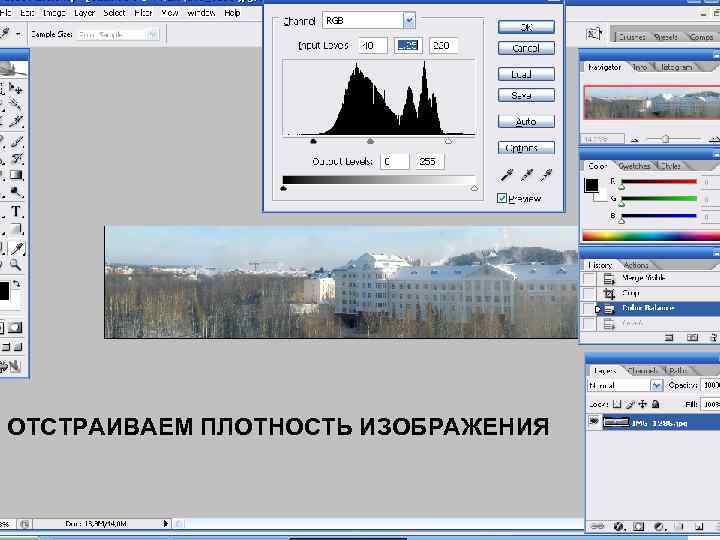Click the Navigator zoom slider handle
The width and height of the screenshot is (720, 540).
click(x=665, y=139)
